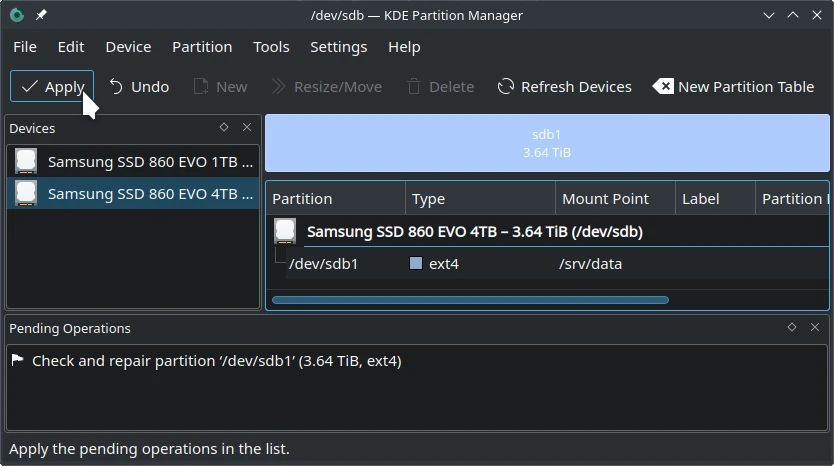Screen dimensions: 834x466
Task: Click the sdb1 partition graphic bar
Action: 547,143
